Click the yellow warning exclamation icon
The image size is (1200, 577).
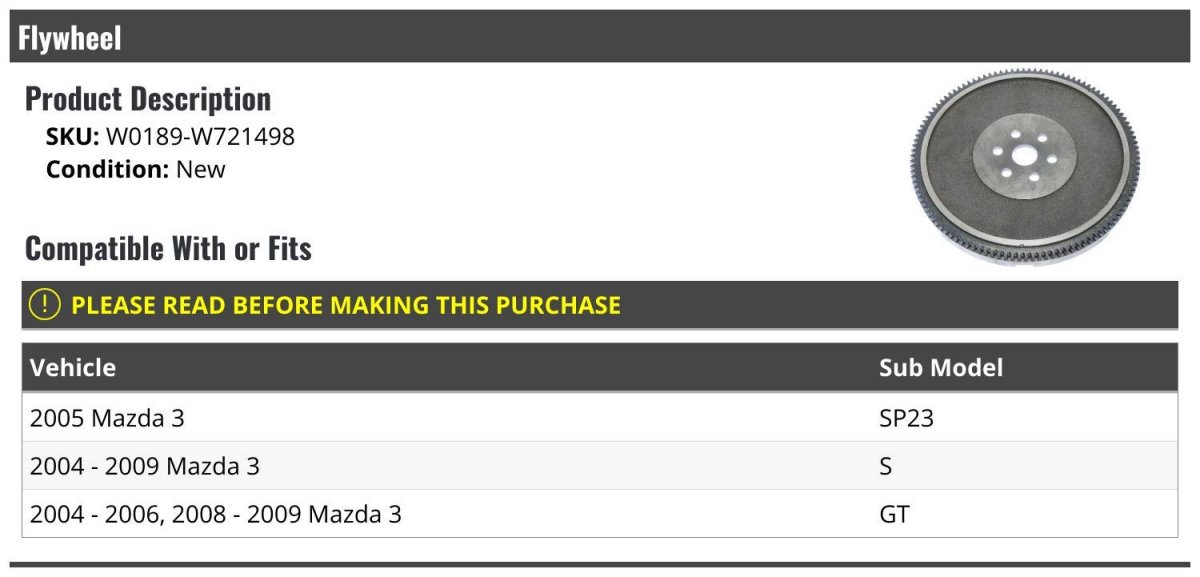pyautogui.click(x=45, y=304)
